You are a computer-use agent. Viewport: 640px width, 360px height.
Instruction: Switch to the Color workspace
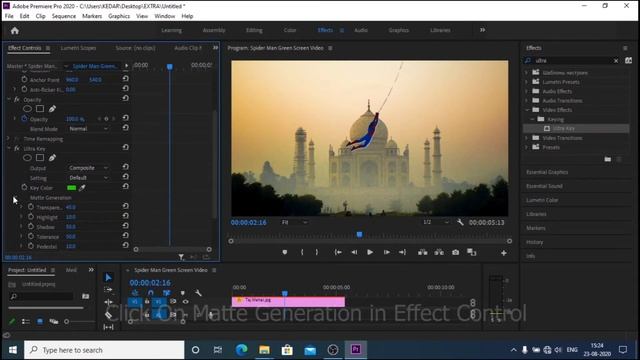pos(290,30)
